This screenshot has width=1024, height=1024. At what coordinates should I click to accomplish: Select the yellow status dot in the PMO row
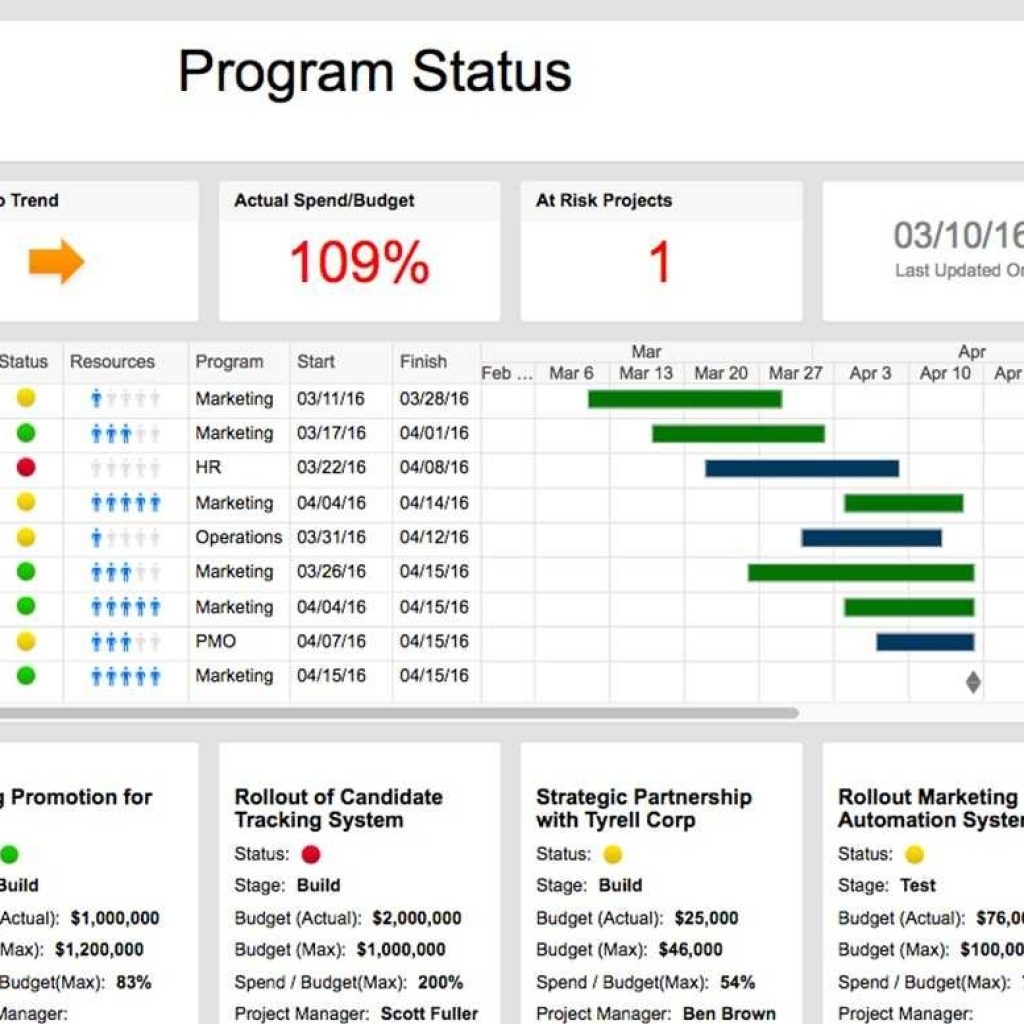coord(26,641)
